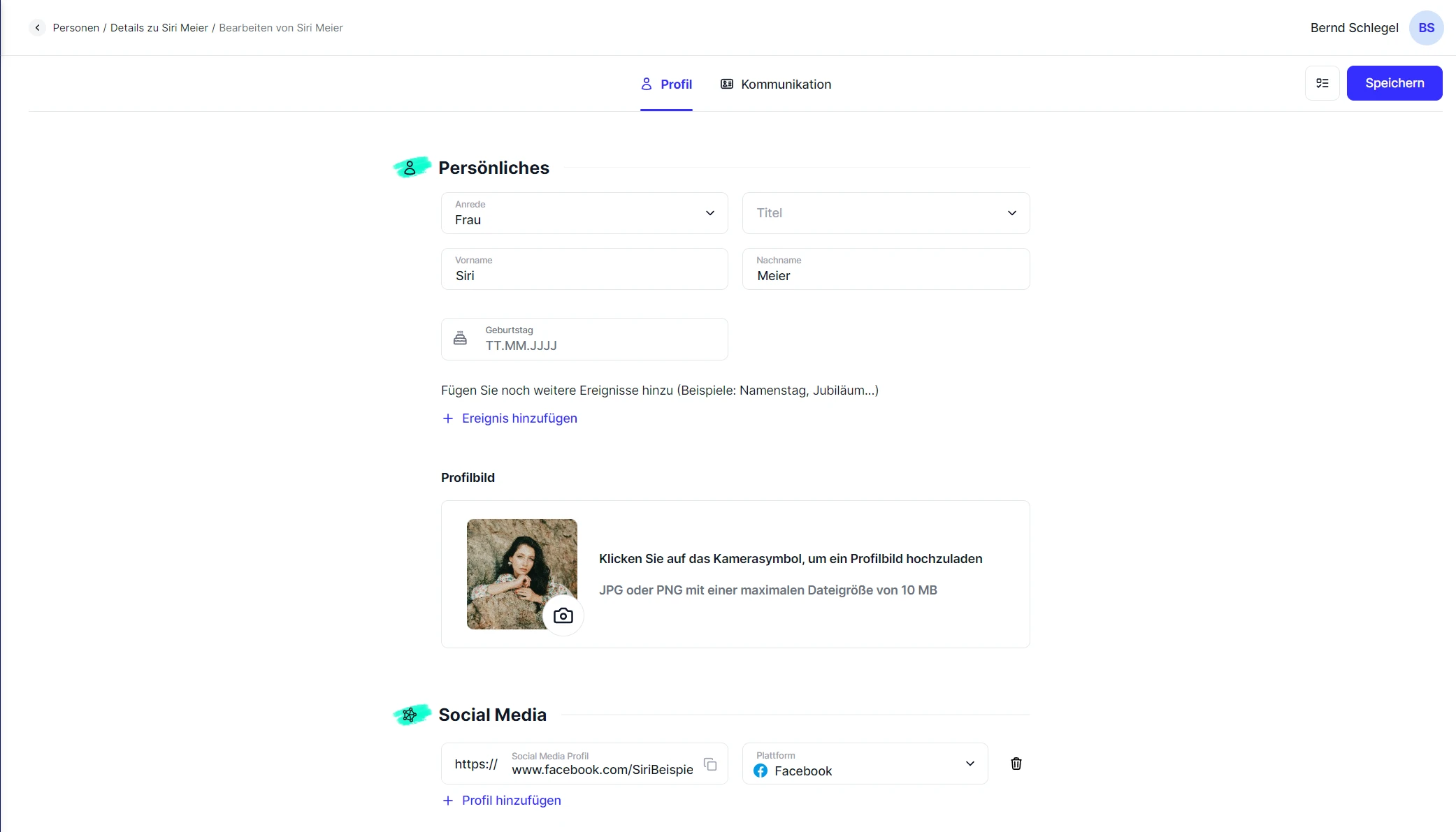Switch to the Kommunikation tab
The image size is (1456, 832).
point(776,84)
